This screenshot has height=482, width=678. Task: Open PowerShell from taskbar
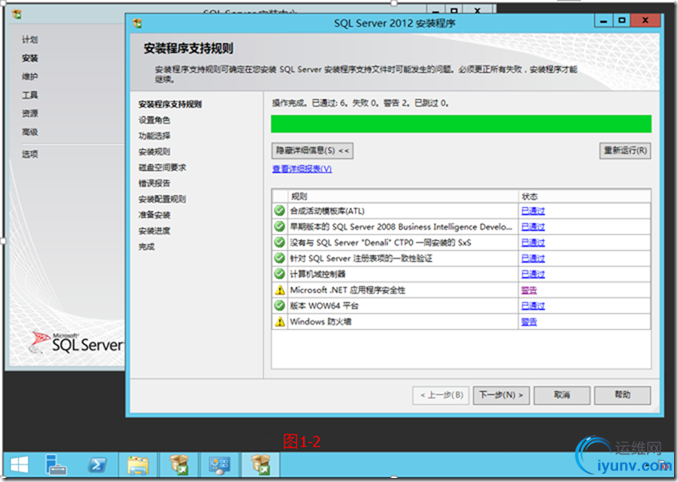click(x=98, y=465)
